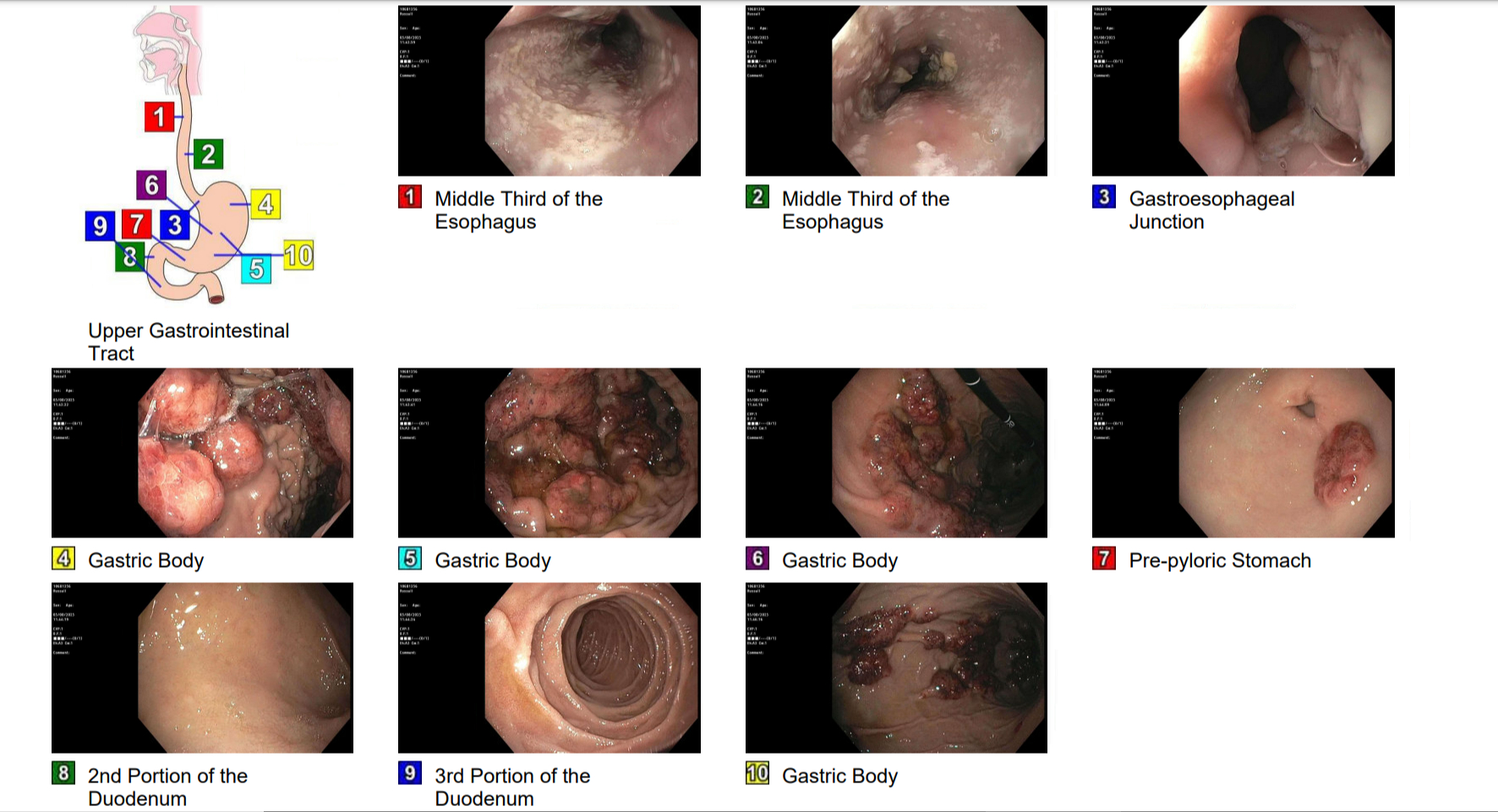Image resolution: width=1498 pixels, height=812 pixels.
Task: Click yellow marker 10 on the diagram
Action: coord(298,255)
